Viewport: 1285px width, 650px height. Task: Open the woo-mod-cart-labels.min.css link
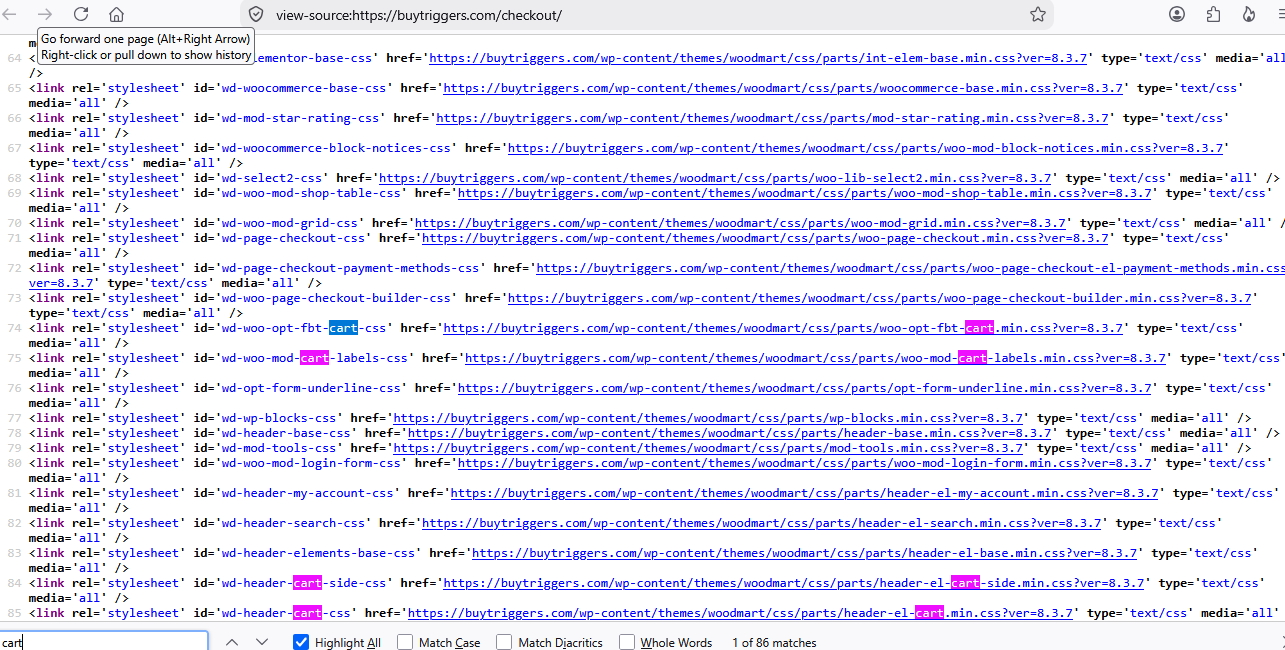tap(815, 358)
